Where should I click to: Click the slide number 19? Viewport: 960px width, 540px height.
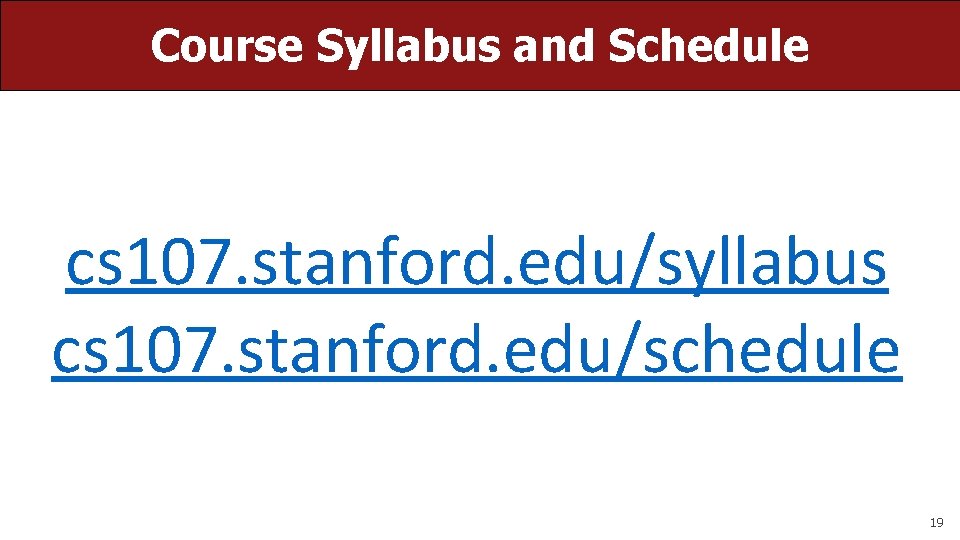936,522
